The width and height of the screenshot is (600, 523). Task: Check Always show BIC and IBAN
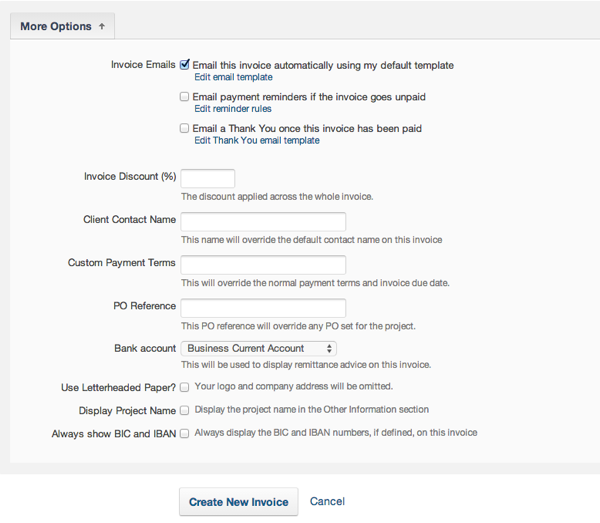click(185, 434)
